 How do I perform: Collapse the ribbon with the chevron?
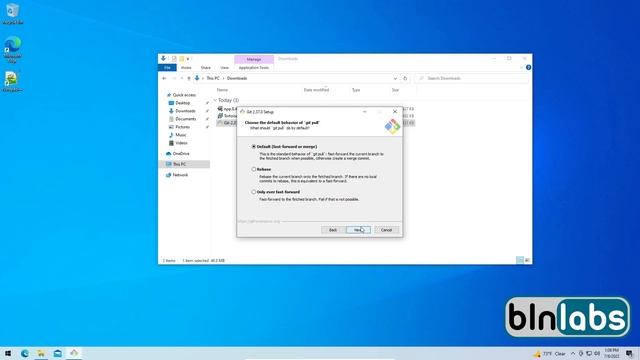(521, 68)
